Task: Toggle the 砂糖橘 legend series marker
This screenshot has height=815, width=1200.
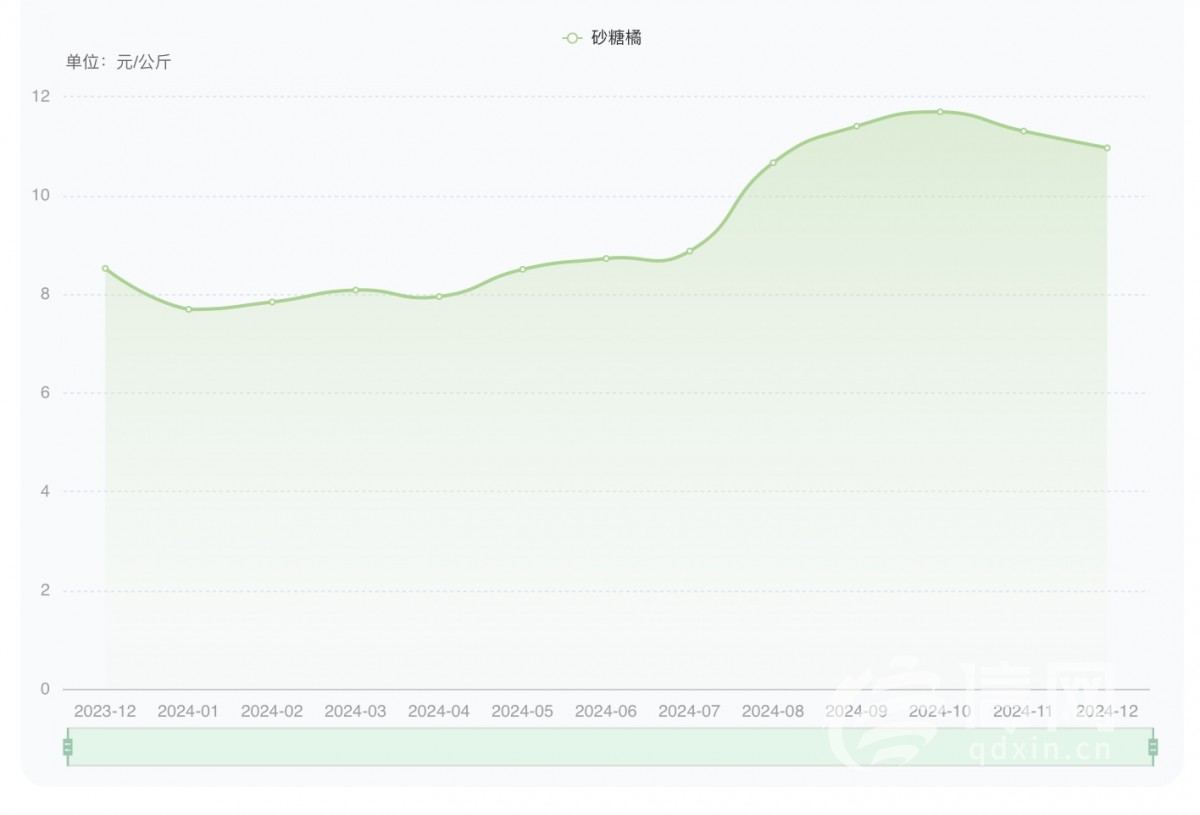Action: [x=572, y=38]
